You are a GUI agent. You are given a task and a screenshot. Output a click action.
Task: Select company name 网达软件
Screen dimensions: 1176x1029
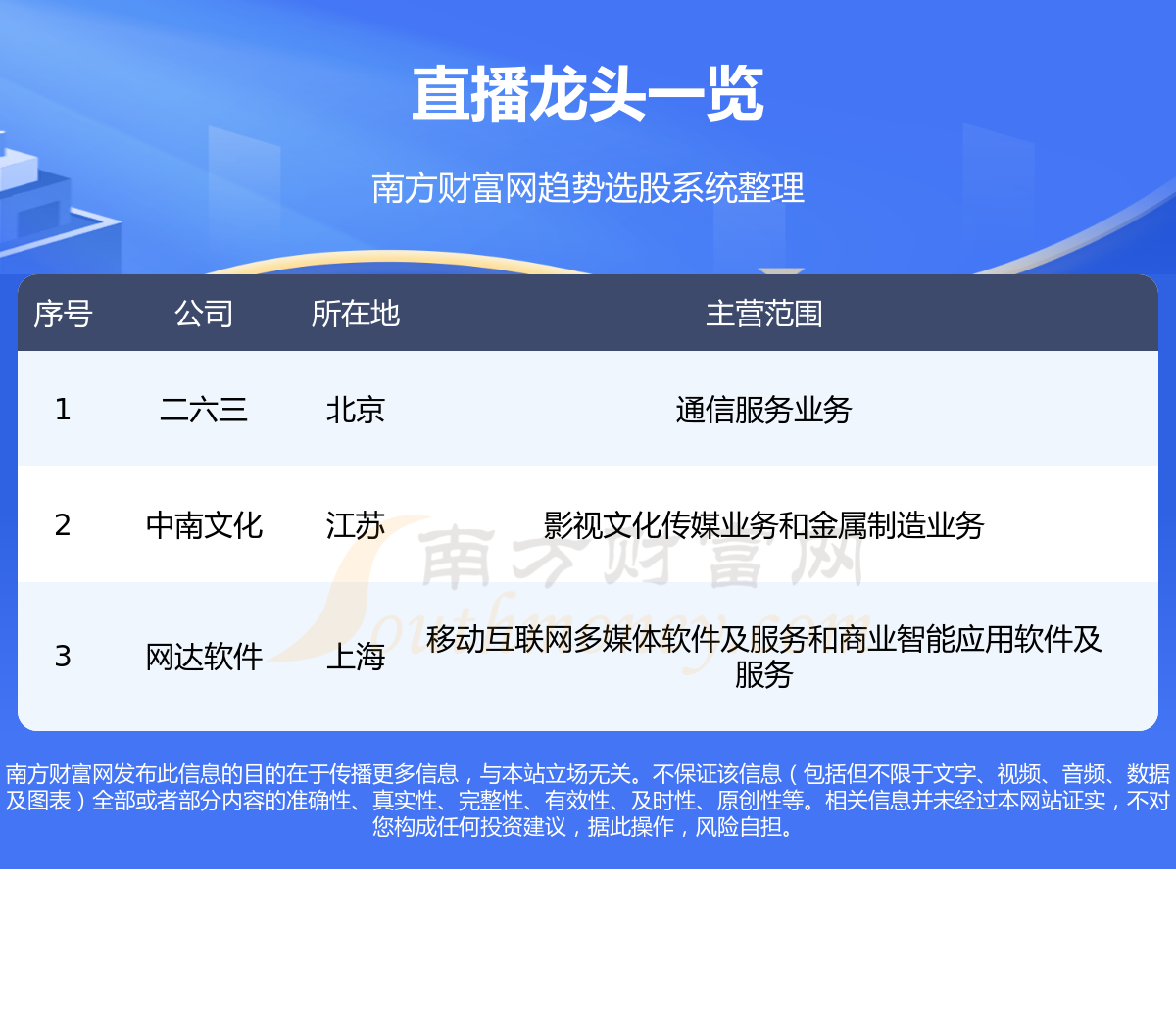pyautogui.click(x=204, y=656)
